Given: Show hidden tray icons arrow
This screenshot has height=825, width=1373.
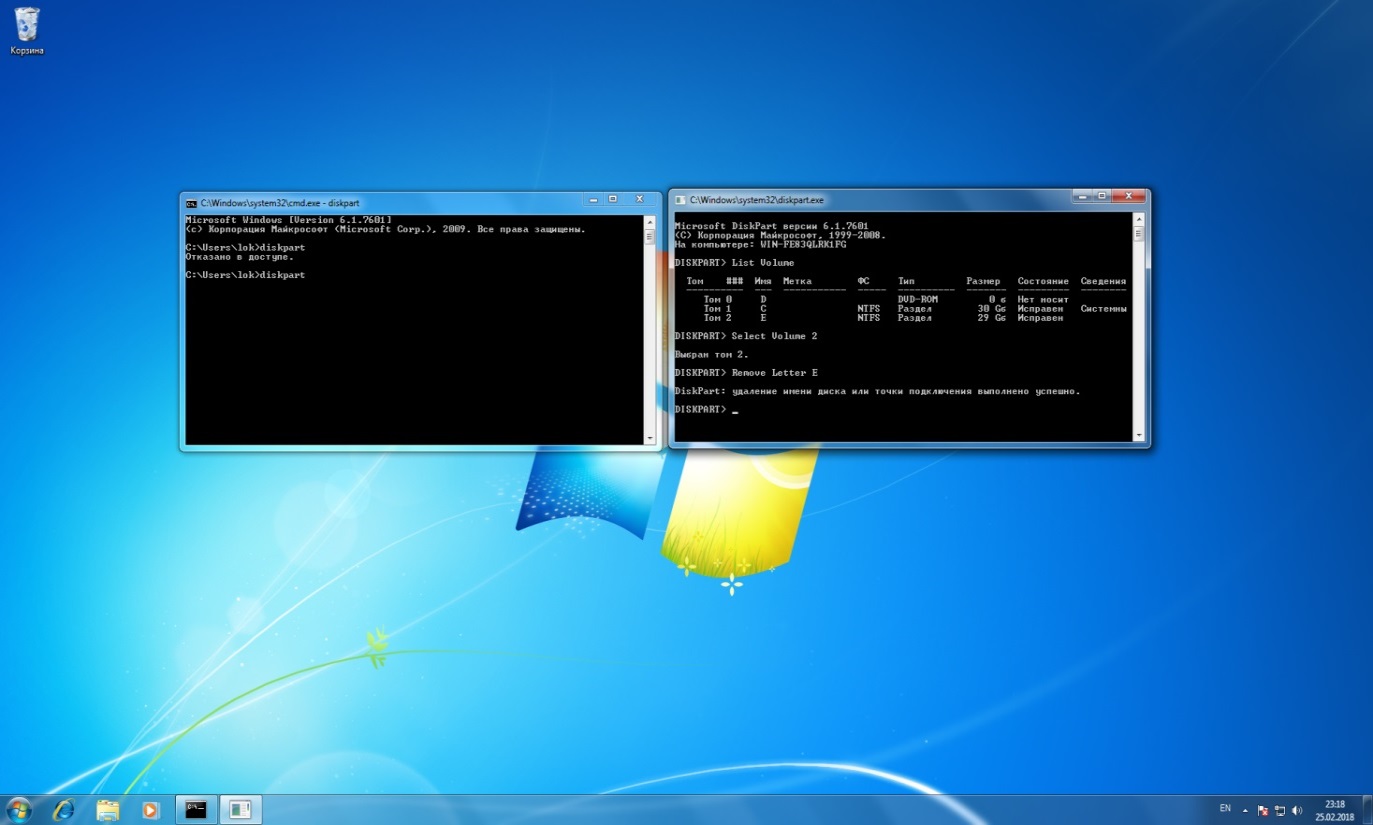Looking at the screenshot, I should point(1245,810).
